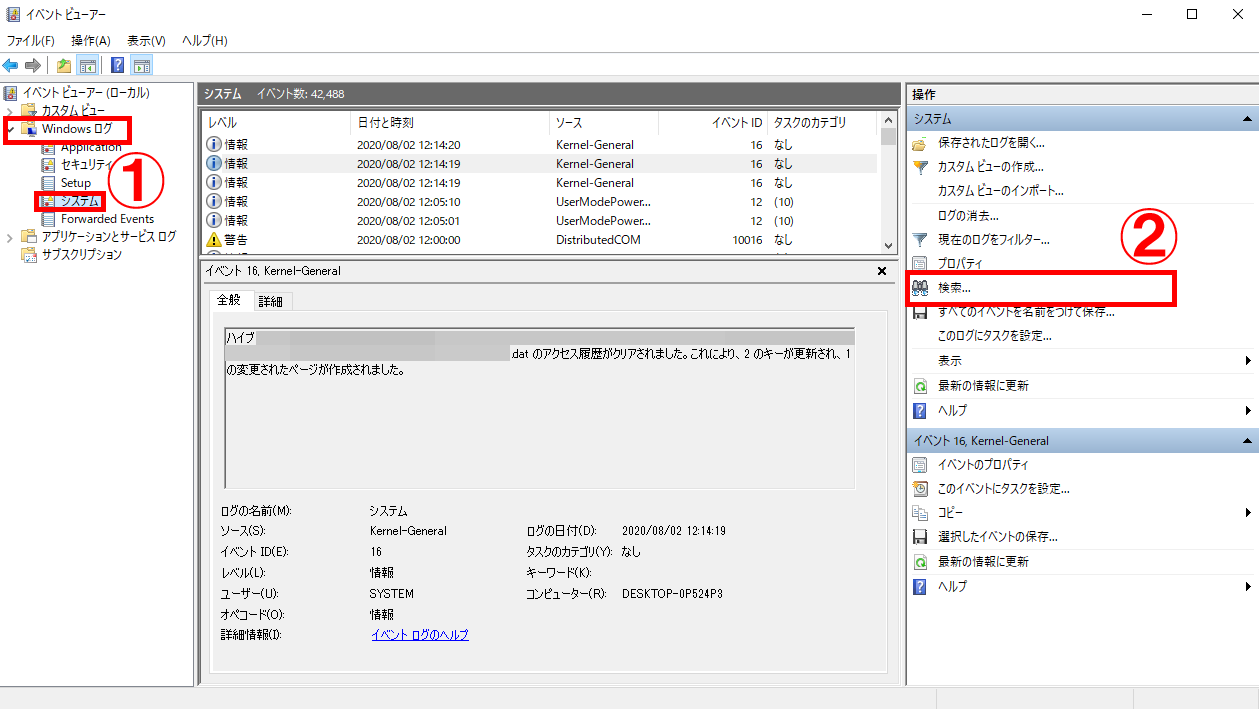
Task: Sort events by the ソース column header
Action: [603, 123]
